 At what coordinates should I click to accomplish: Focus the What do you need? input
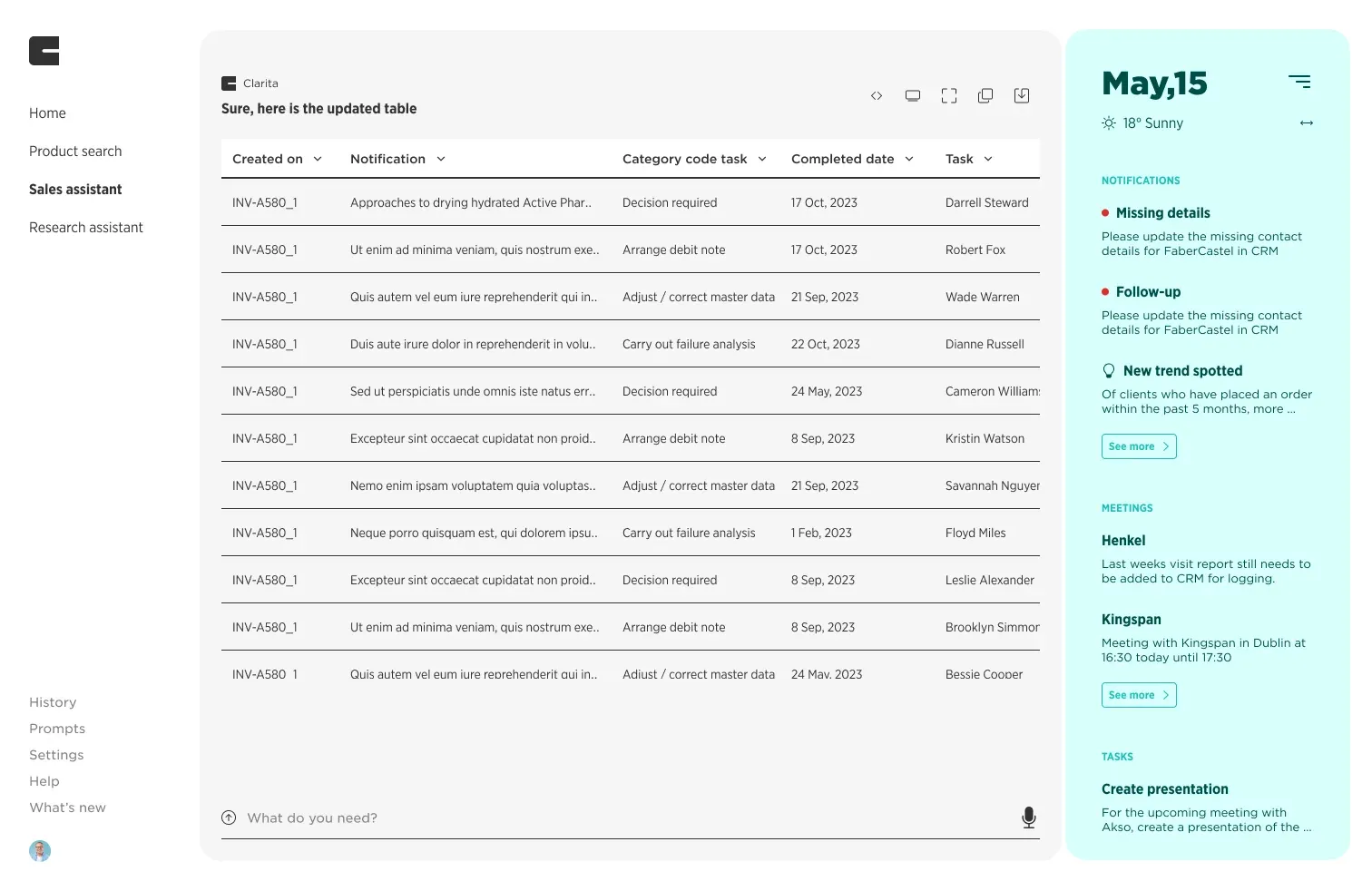coord(630,818)
